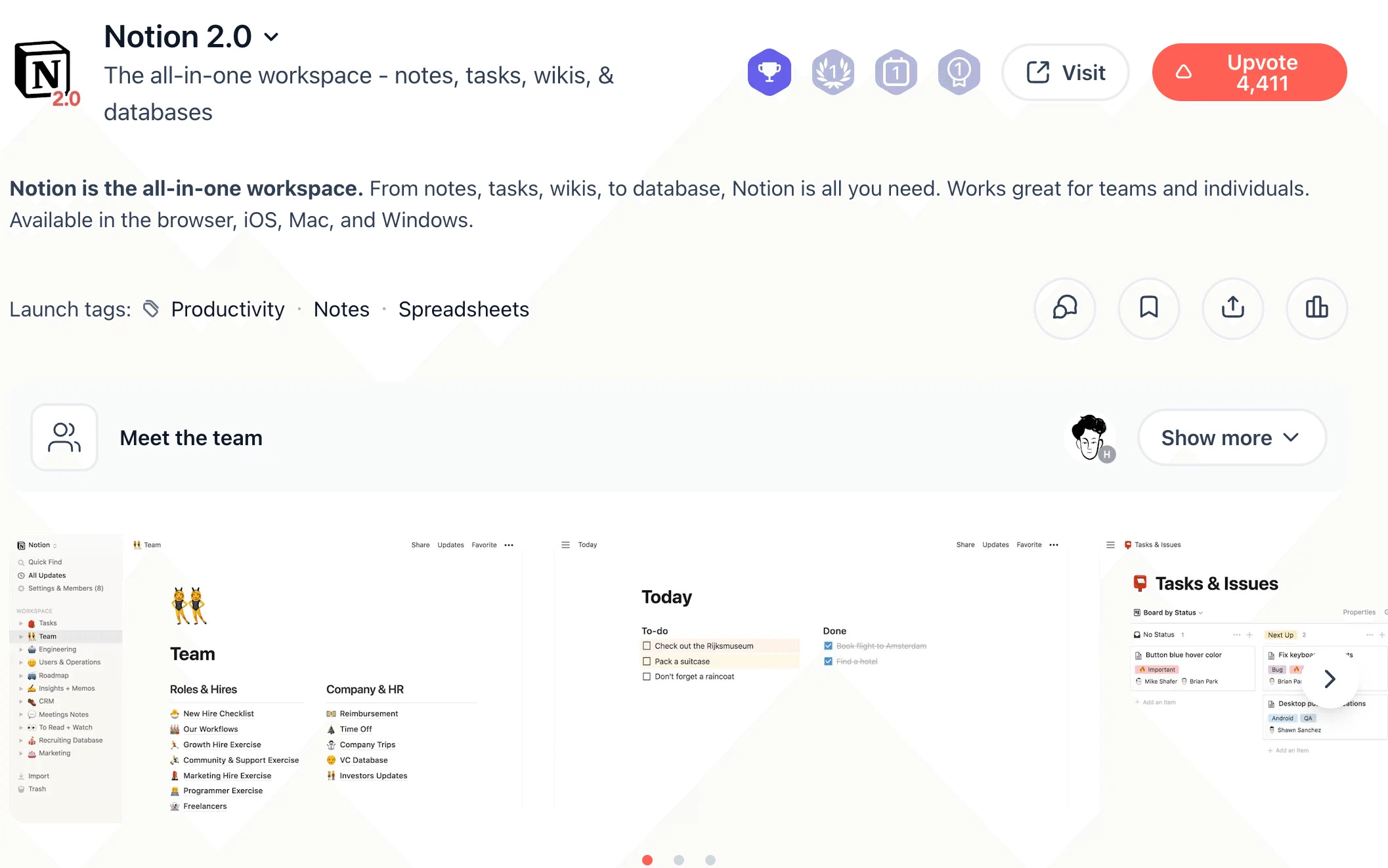
Task: Click 'Notion is the all-in-one workspace.' bold text
Action: click(x=186, y=188)
